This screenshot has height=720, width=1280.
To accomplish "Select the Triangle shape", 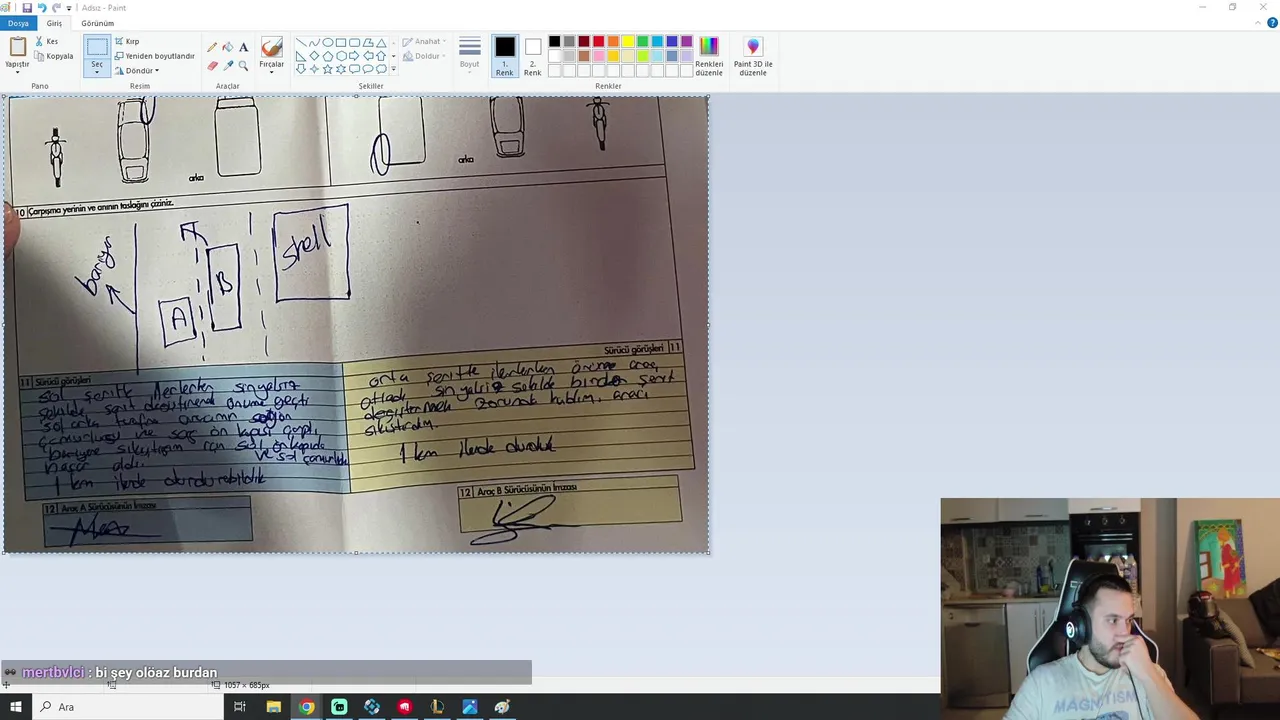I will coord(381,43).
